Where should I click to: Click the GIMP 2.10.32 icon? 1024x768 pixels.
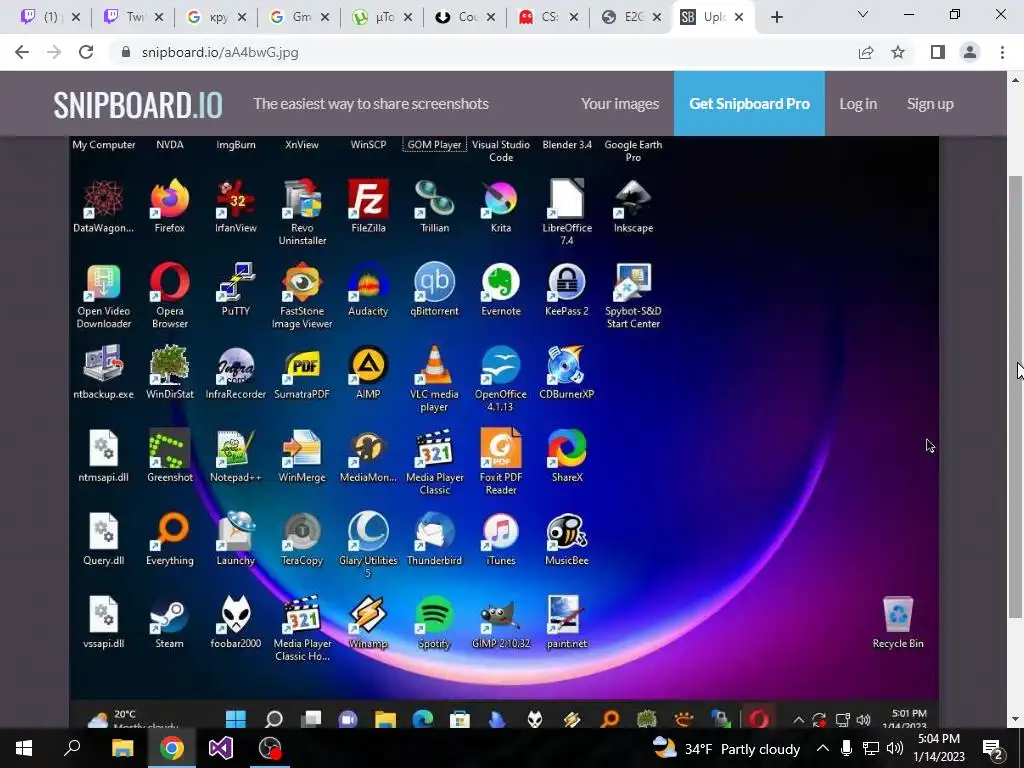pos(501,615)
